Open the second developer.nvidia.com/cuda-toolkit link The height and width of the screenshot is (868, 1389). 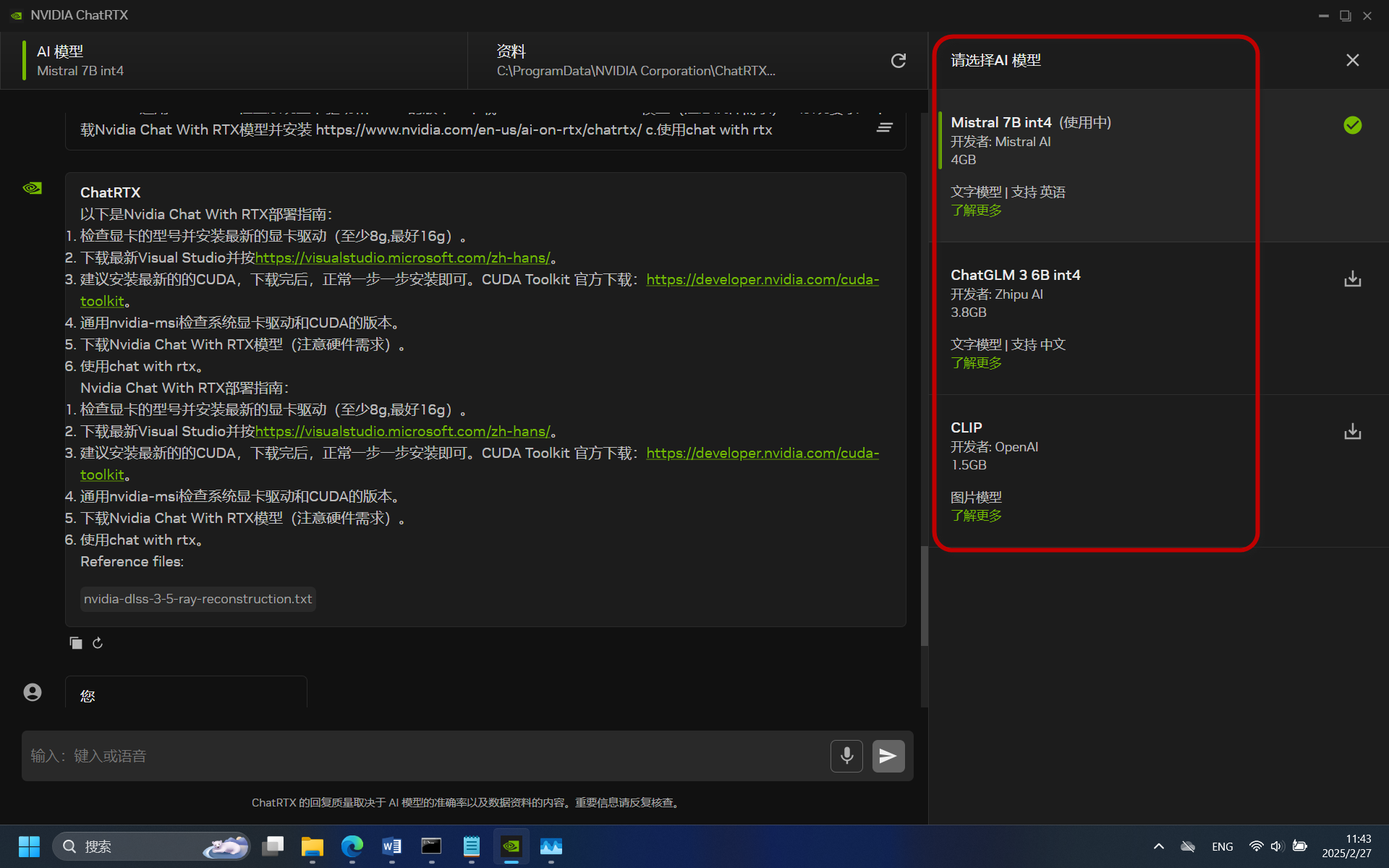click(x=763, y=454)
